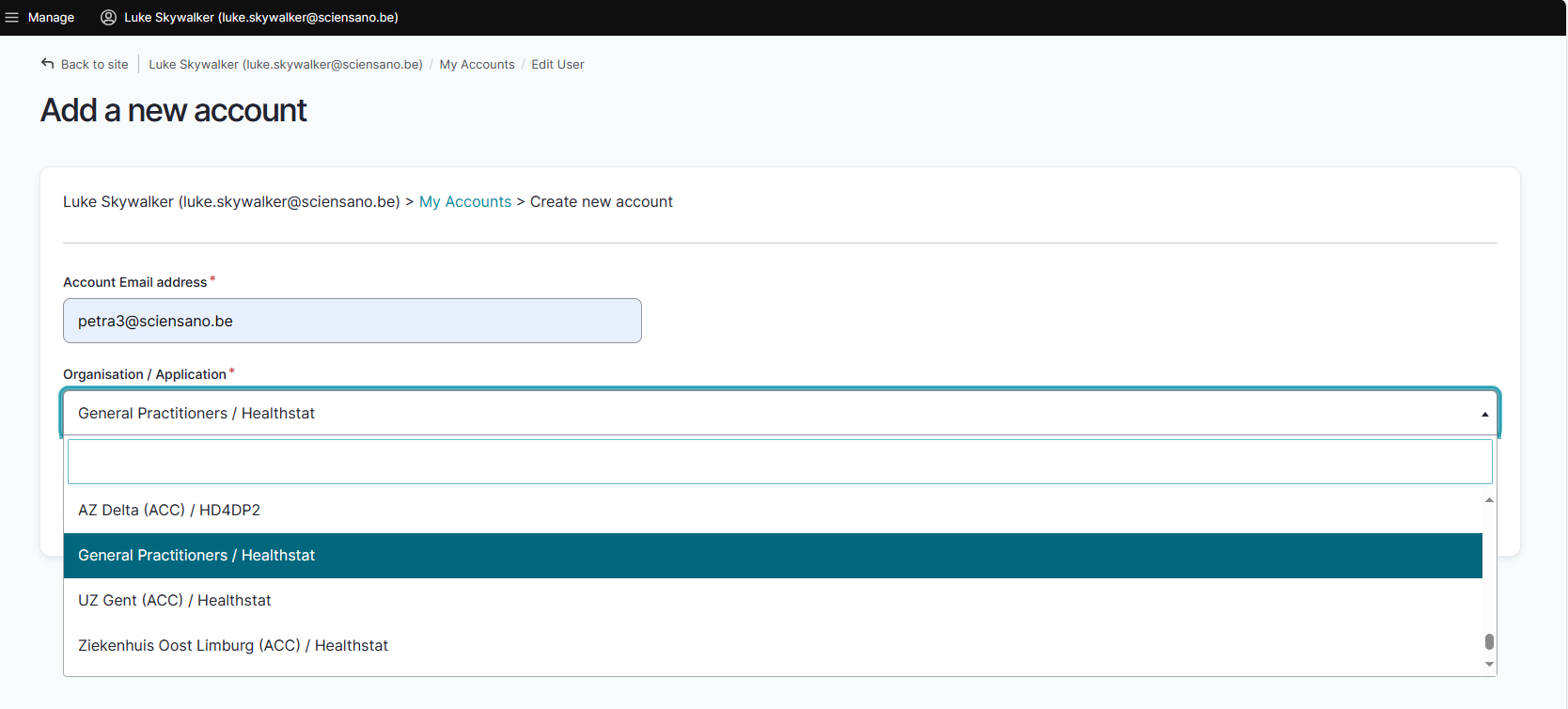Click the dropdown list scroll-down arrow
1568x709 pixels.
1489,665
